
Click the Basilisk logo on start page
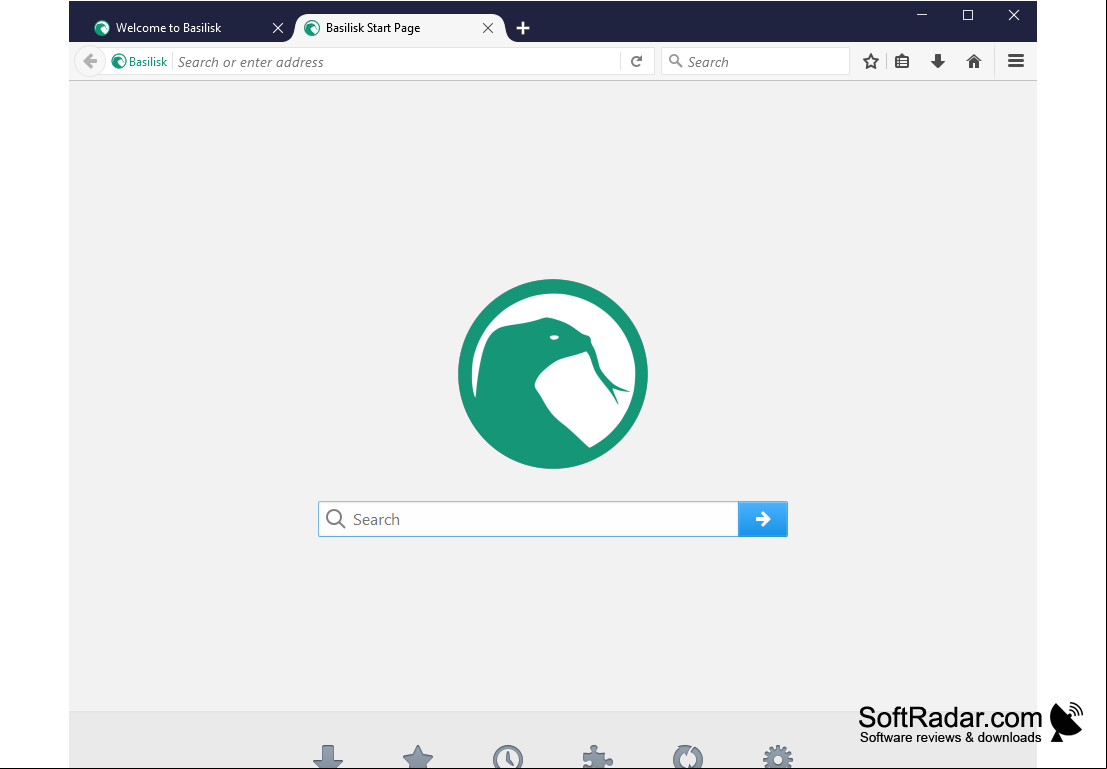click(553, 374)
